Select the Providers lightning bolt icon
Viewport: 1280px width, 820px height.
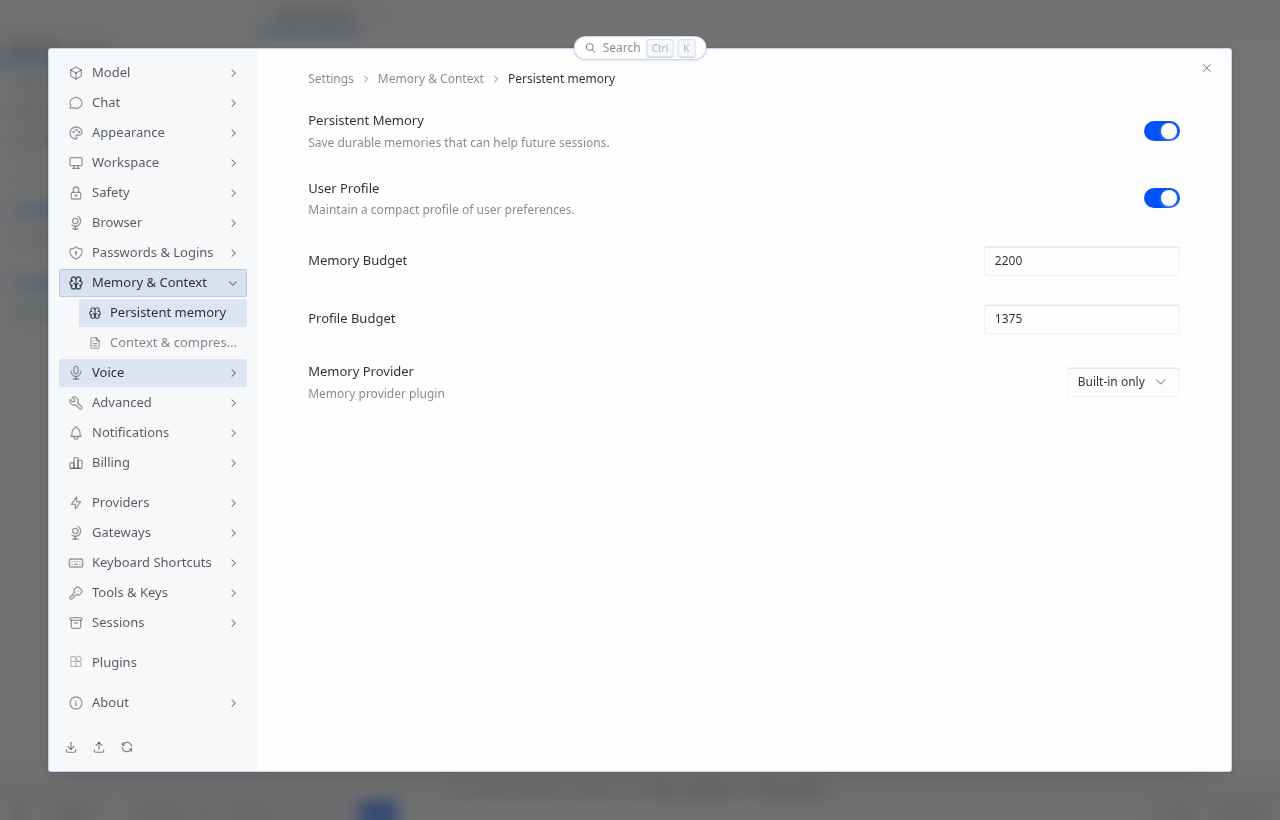coord(76,503)
